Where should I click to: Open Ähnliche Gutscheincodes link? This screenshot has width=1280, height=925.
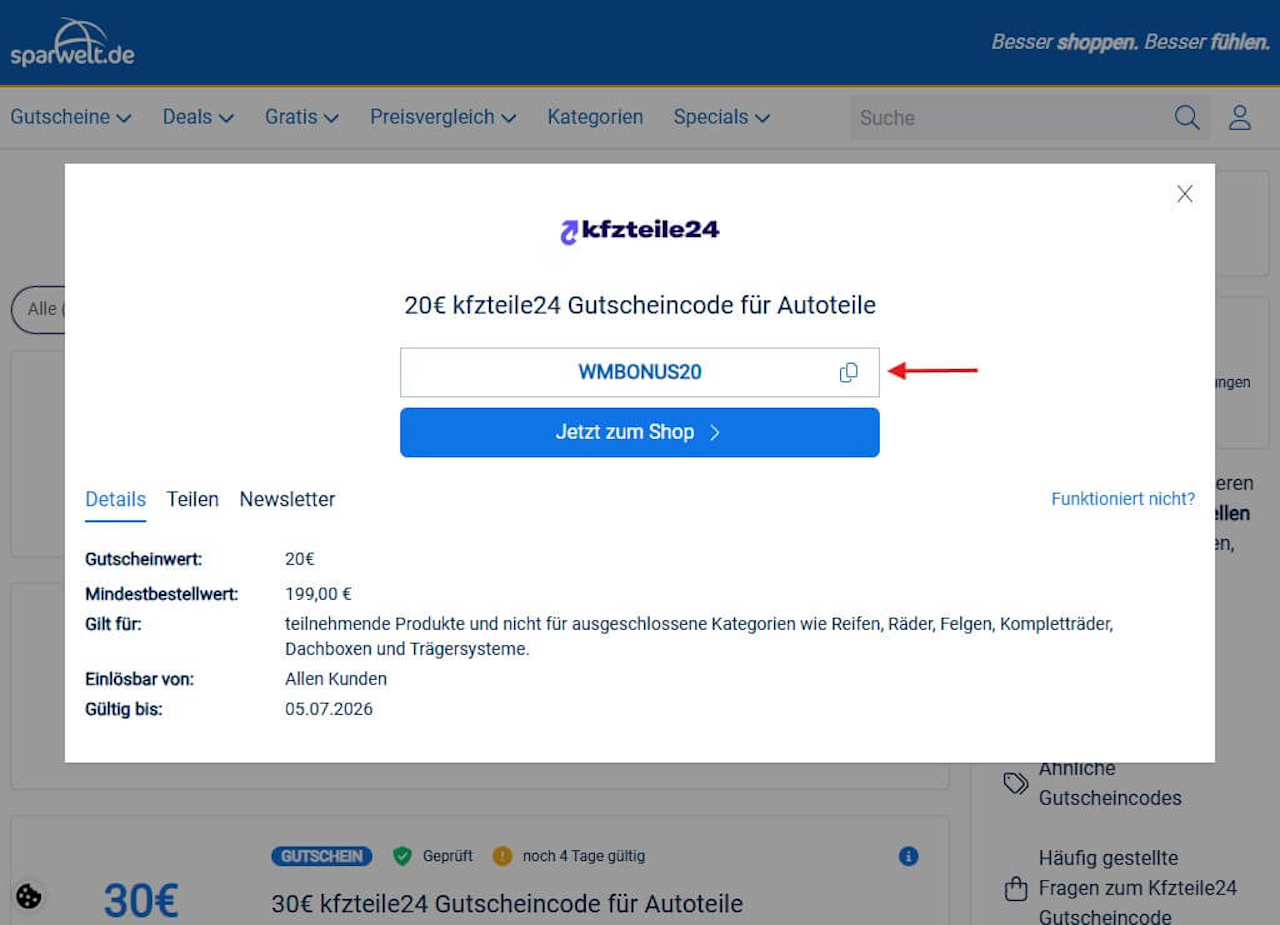1110,783
